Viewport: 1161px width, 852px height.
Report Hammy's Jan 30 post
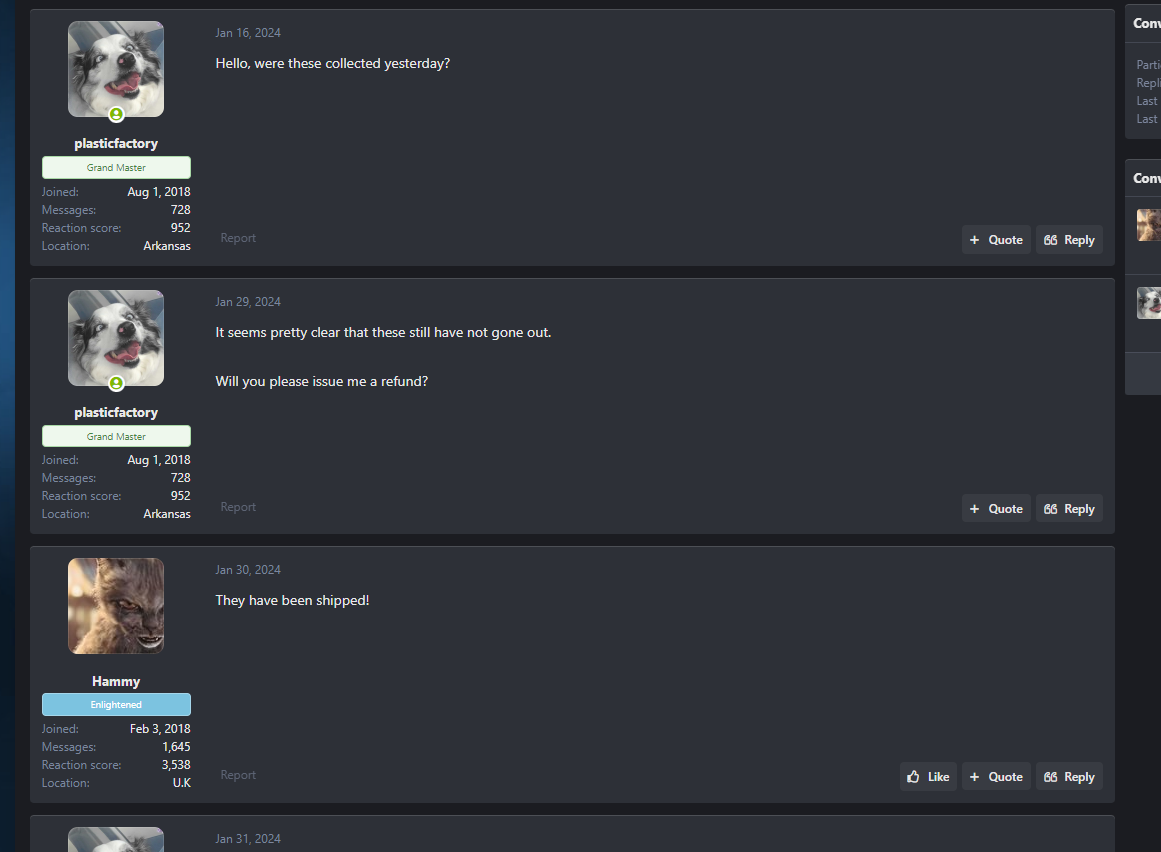click(238, 775)
